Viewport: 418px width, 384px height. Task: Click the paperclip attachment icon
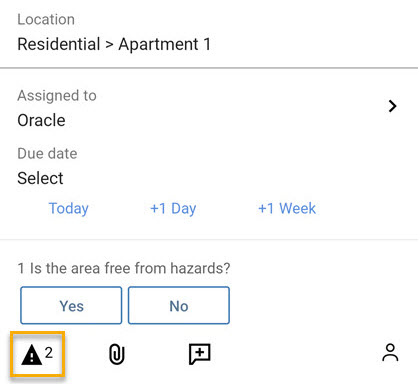click(117, 354)
